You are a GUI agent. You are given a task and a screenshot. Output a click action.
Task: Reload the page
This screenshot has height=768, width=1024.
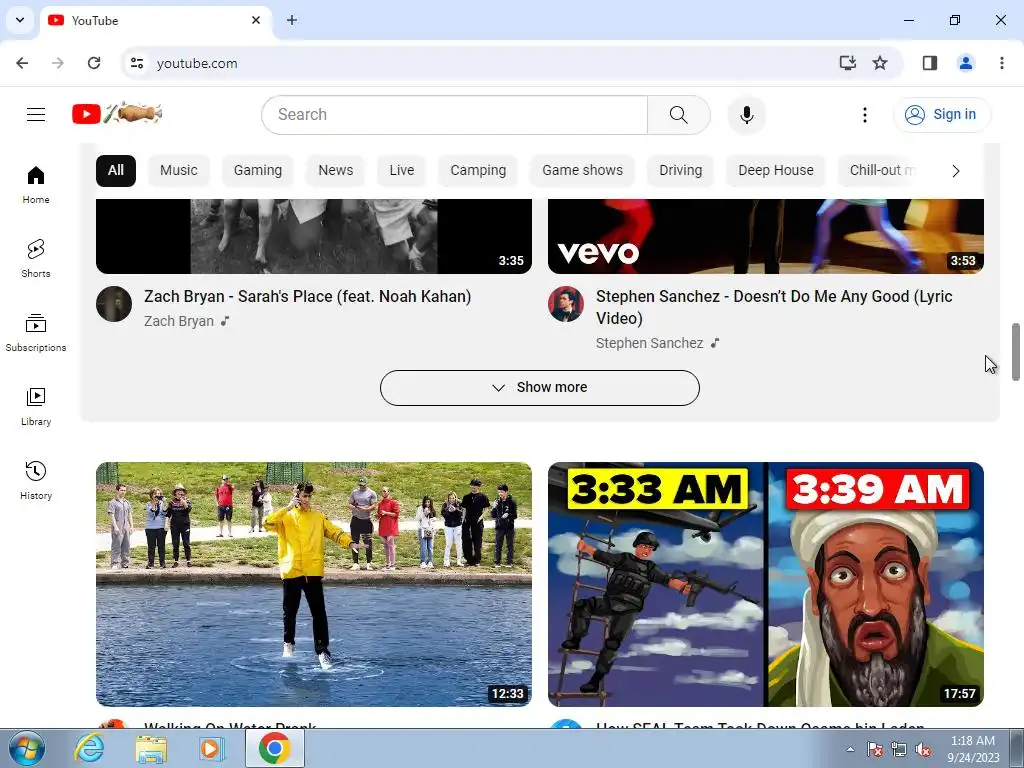click(94, 63)
